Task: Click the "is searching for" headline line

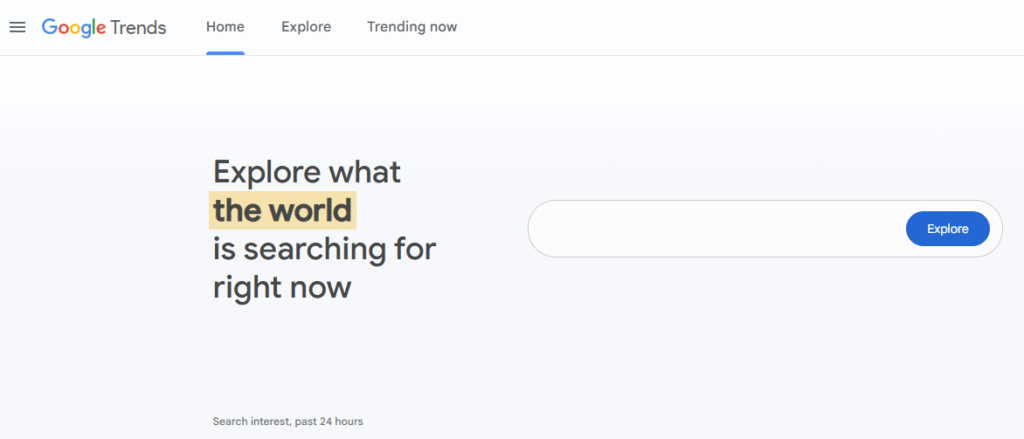Action: click(324, 249)
